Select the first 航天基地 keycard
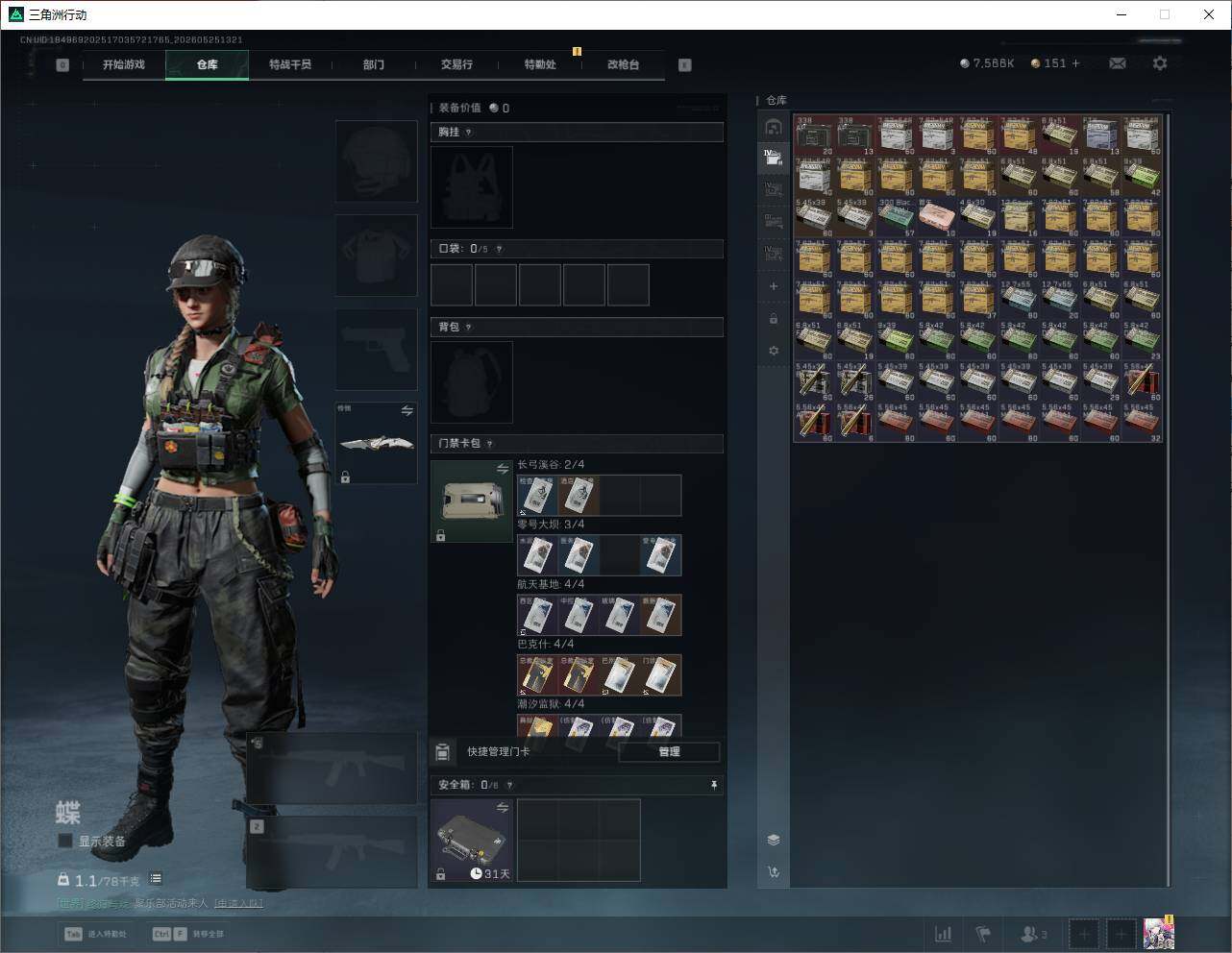Screen dimensions: 1232x953 tap(538, 615)
